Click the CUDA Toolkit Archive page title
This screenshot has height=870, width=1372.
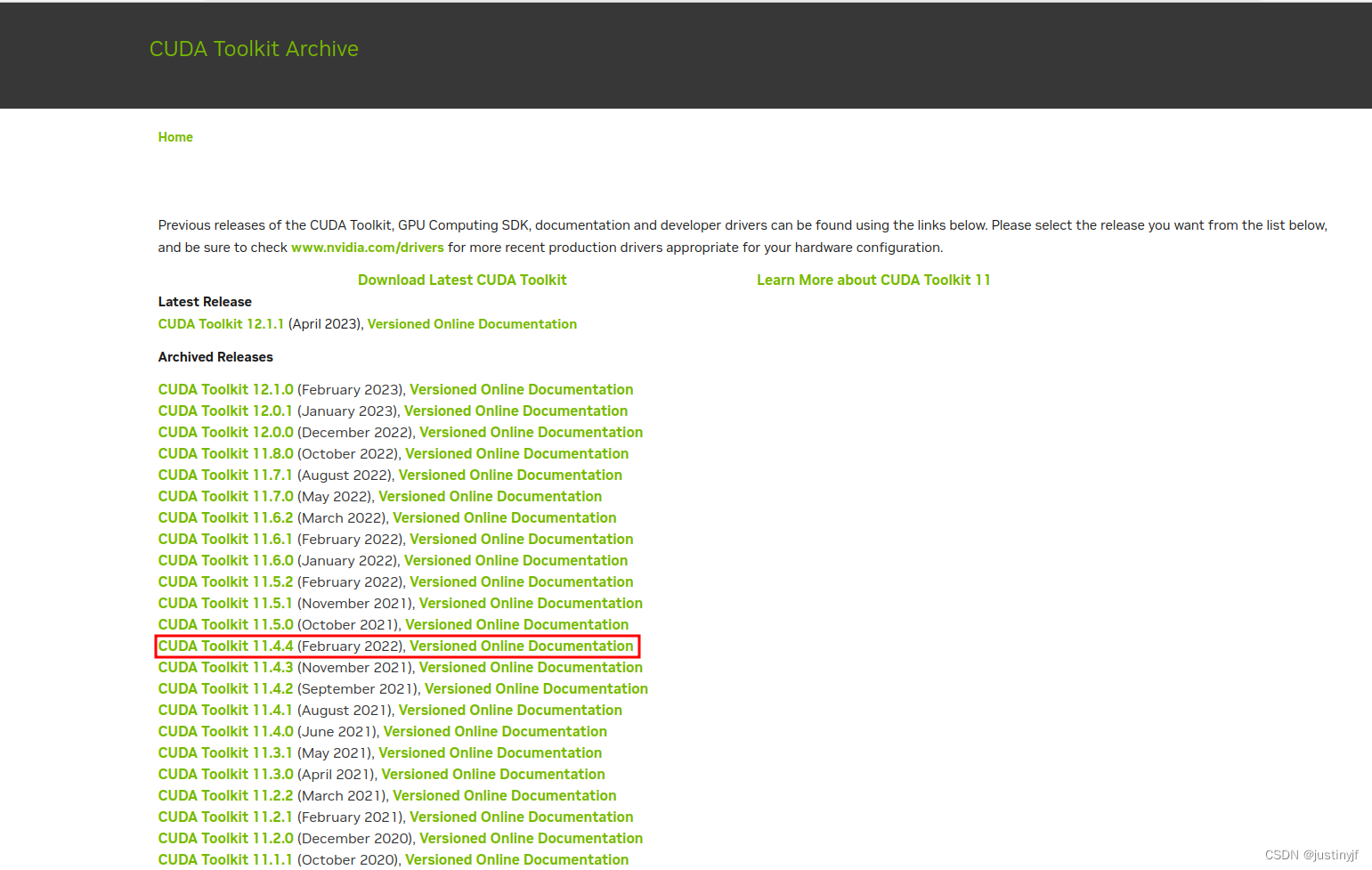click(254, 49)
